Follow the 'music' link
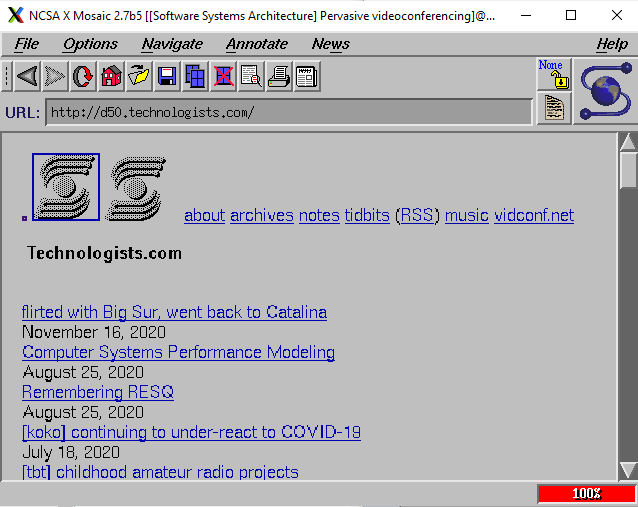The width and height of the screenshot is (638, 507). pos(467,215)
